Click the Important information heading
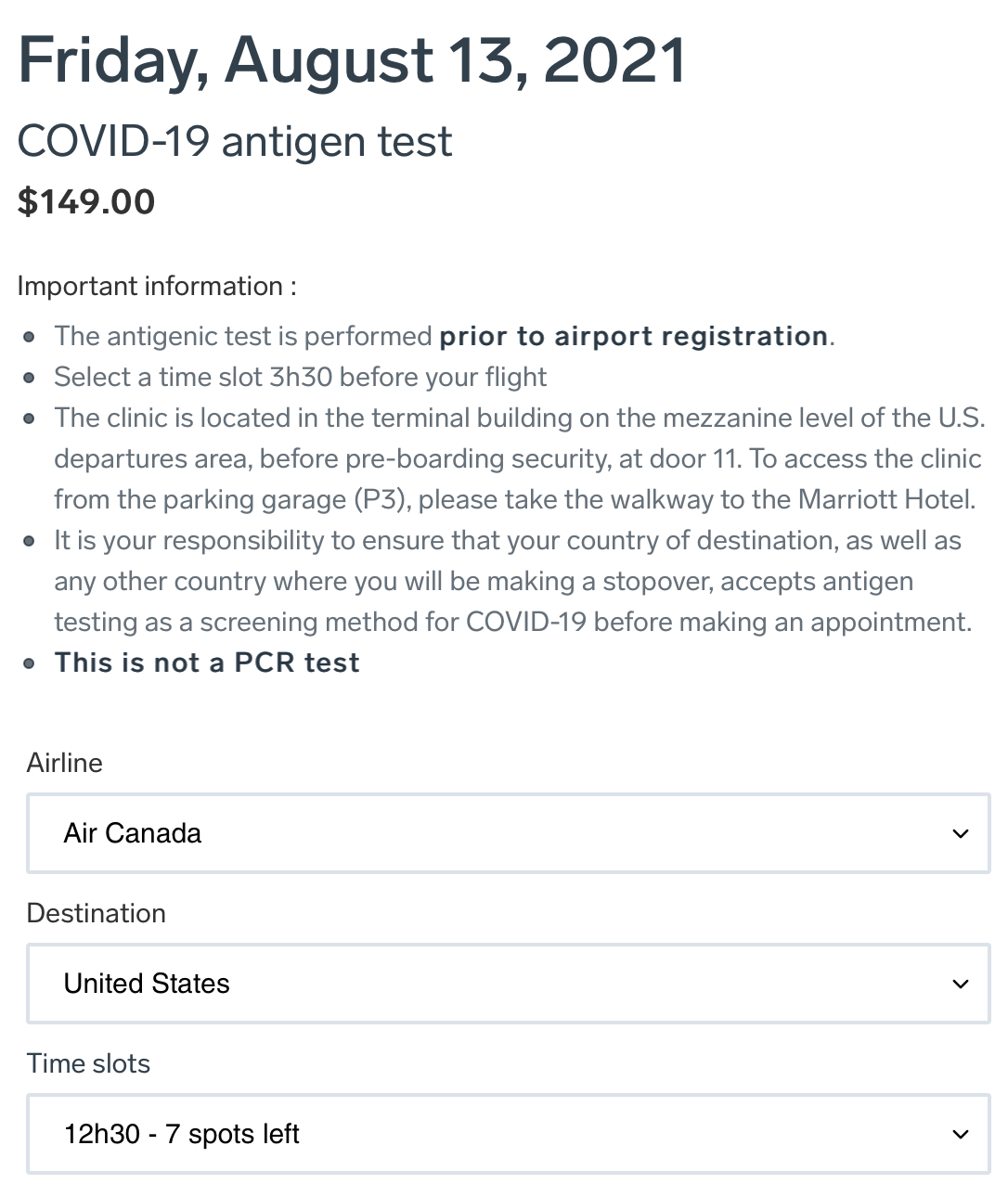This screenshot has height=1184, width=1008. point(157,287)
